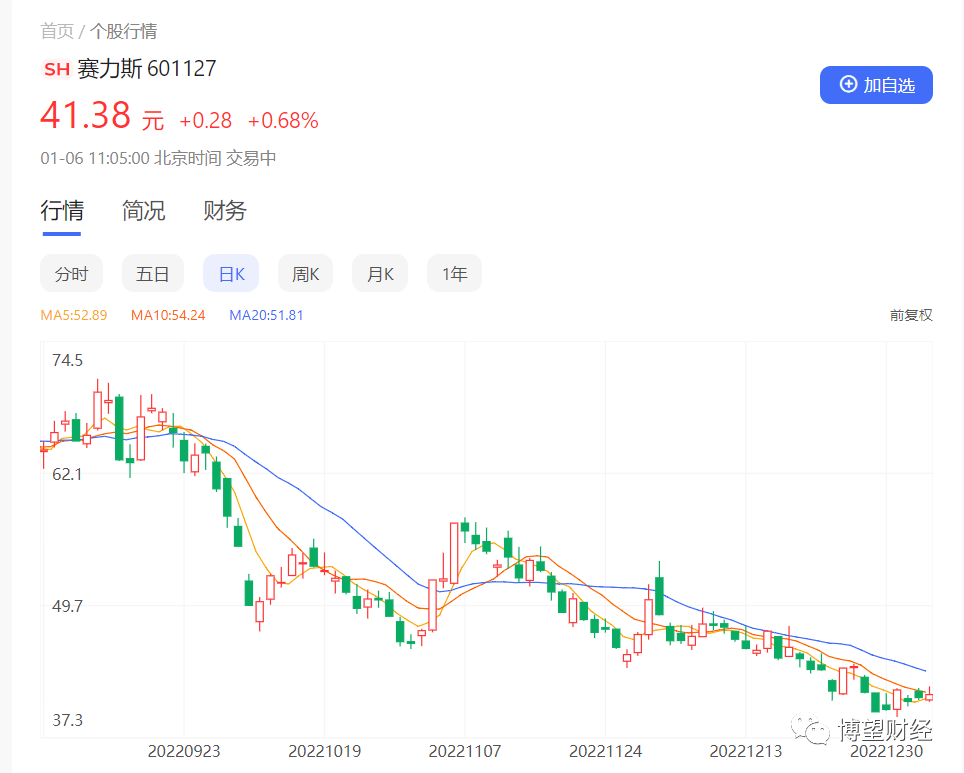Switch to the 行情 tab

click(x=62, y=210)
